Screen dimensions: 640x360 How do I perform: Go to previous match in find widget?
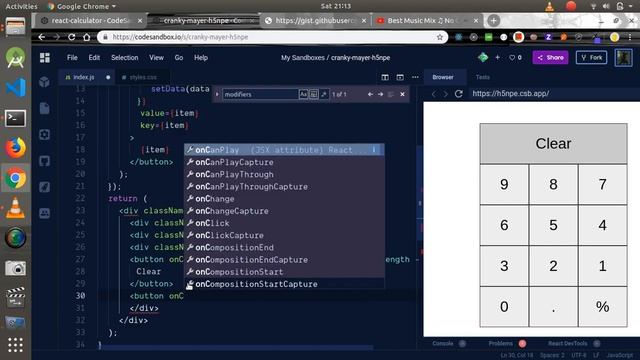(370, 94)
